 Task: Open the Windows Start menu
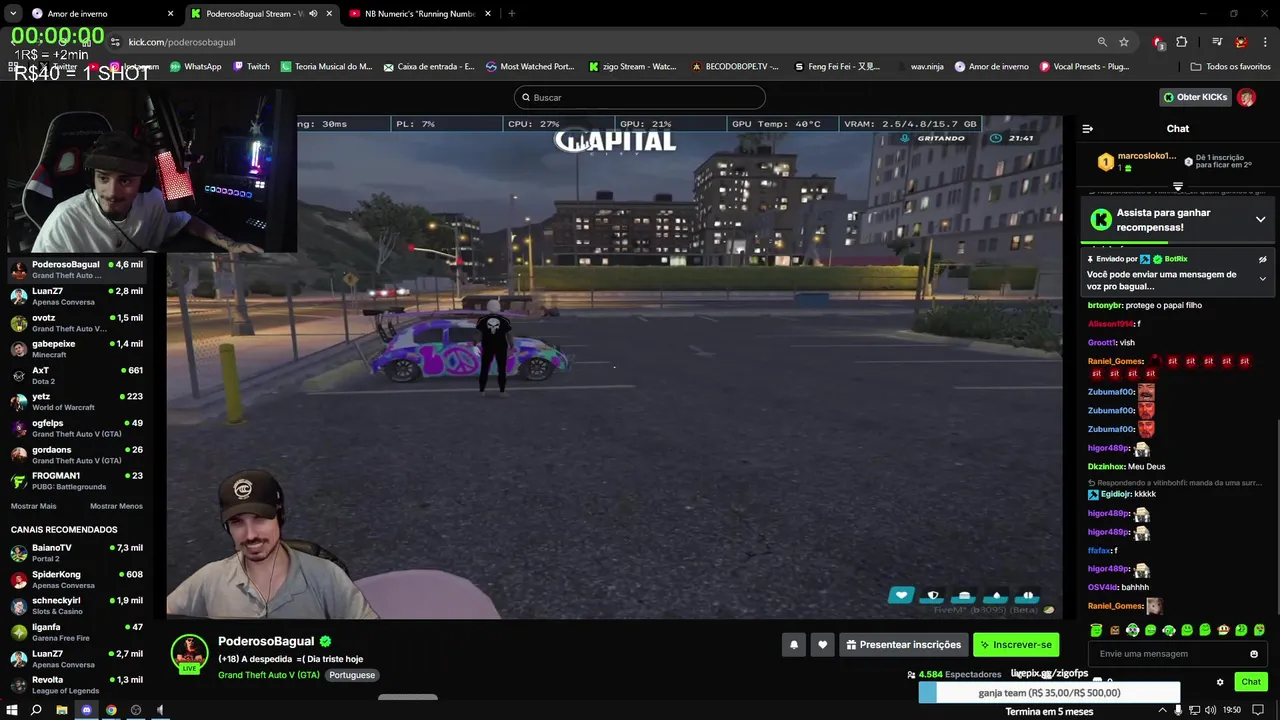pos(11,710)
